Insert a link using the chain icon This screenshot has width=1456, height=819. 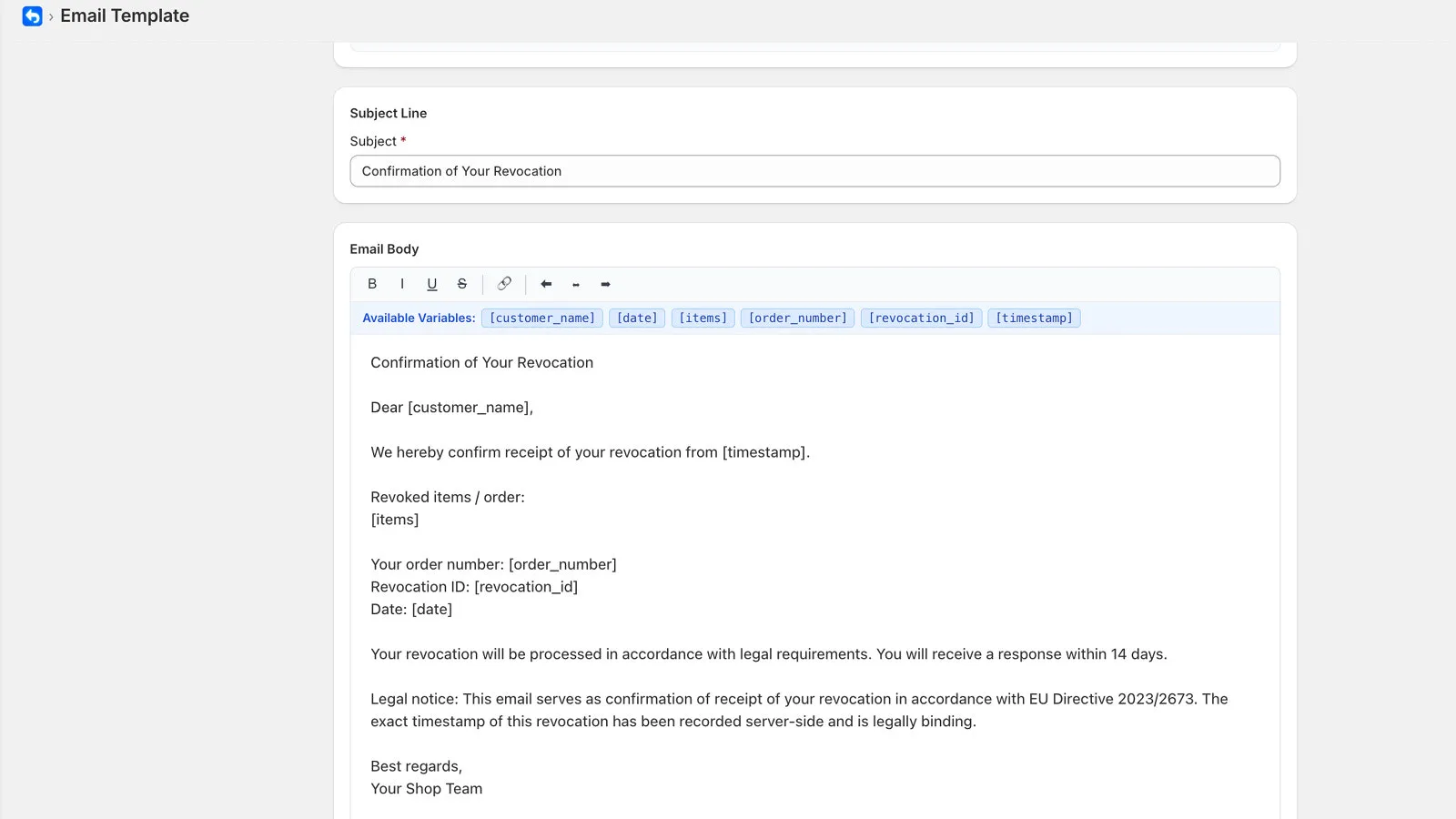(x=504, y=284)
